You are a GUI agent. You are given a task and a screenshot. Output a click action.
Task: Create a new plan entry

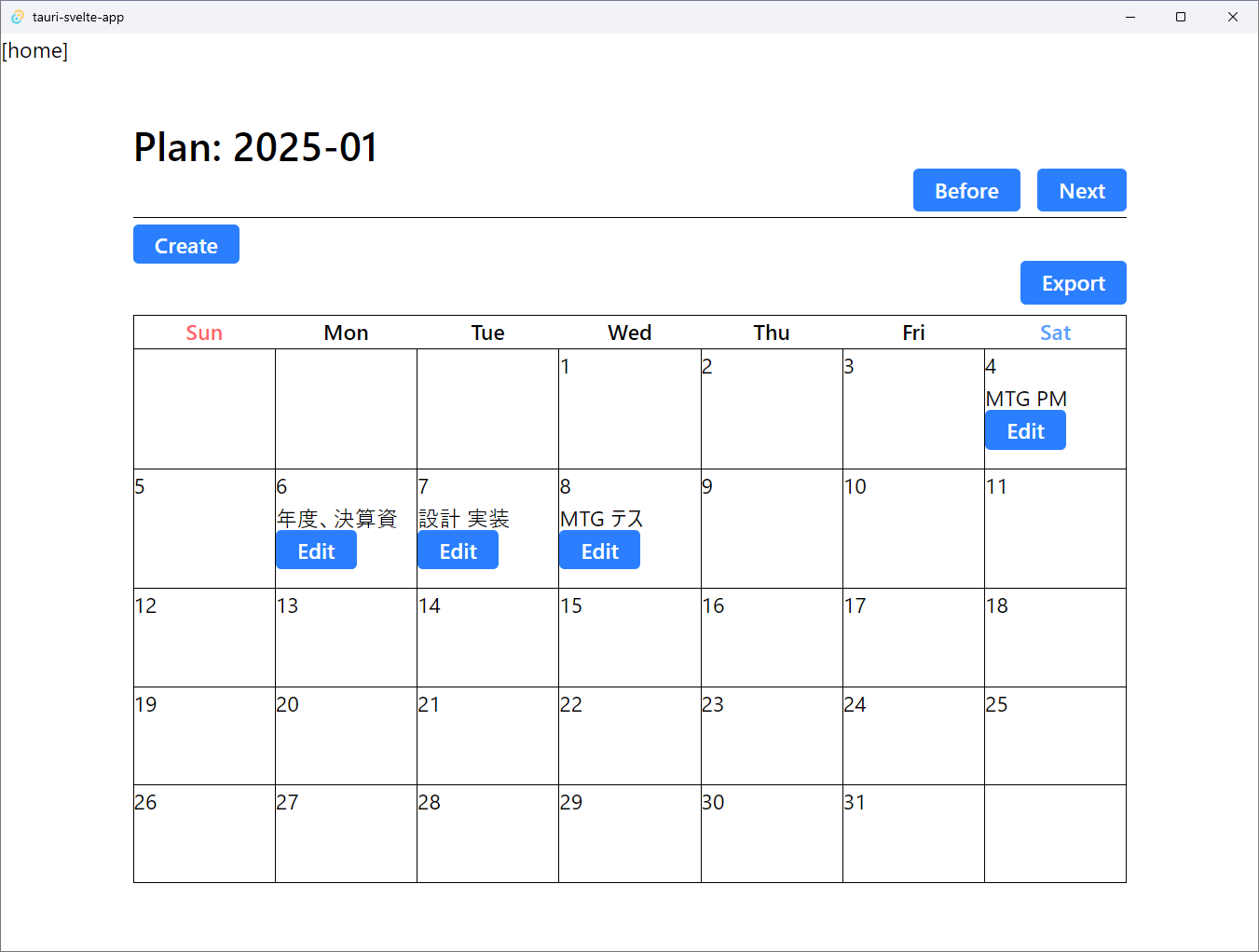(x=186, y=244)
